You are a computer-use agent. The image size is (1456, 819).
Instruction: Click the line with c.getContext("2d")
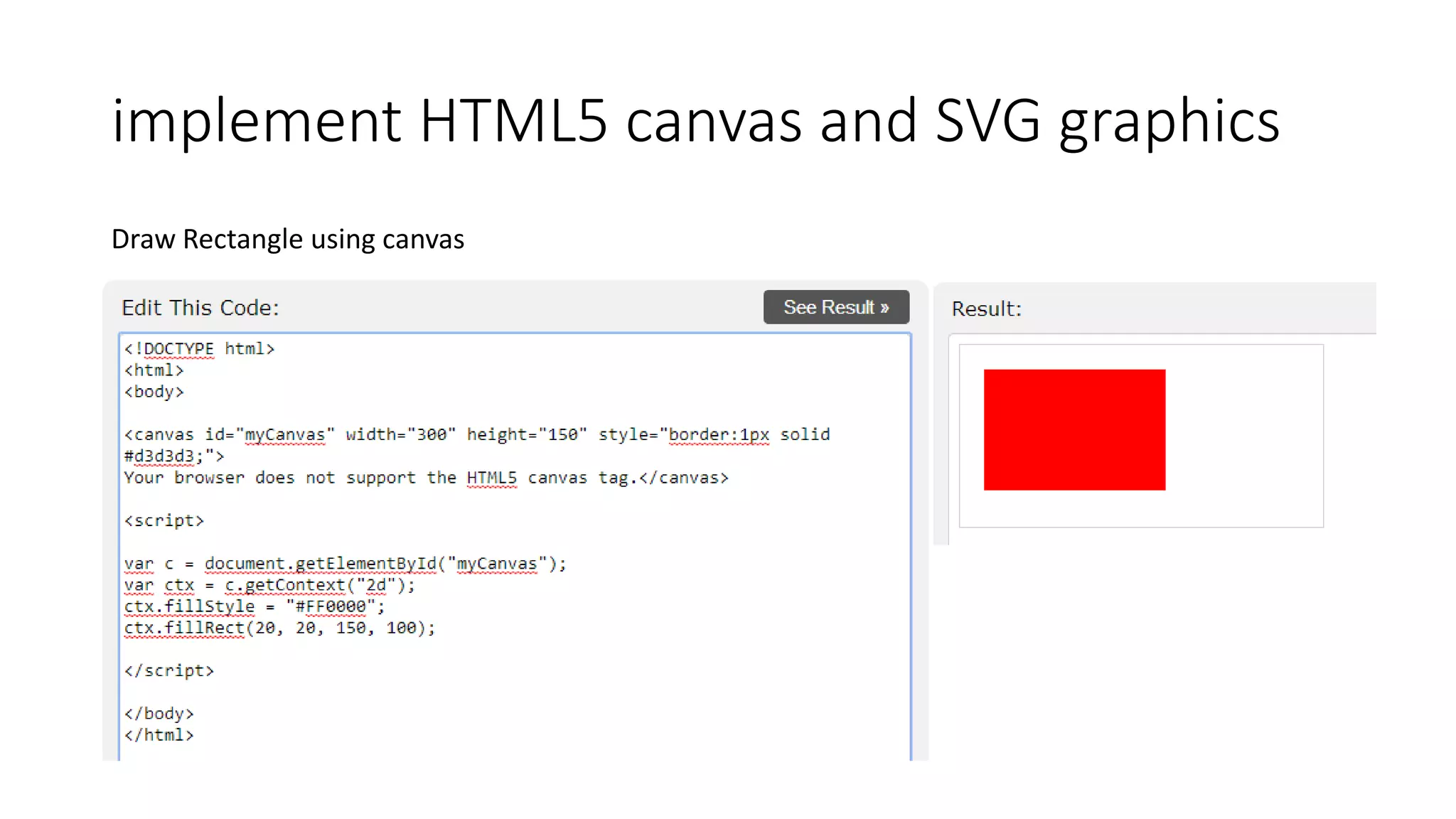(x=269, y=585)
